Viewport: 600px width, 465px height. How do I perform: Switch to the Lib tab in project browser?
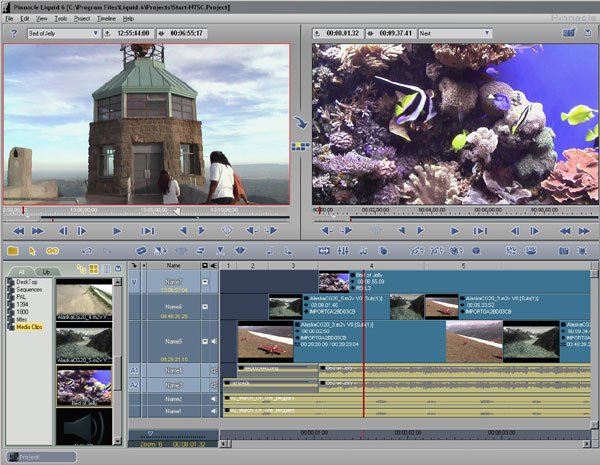[x=46, y=271]
